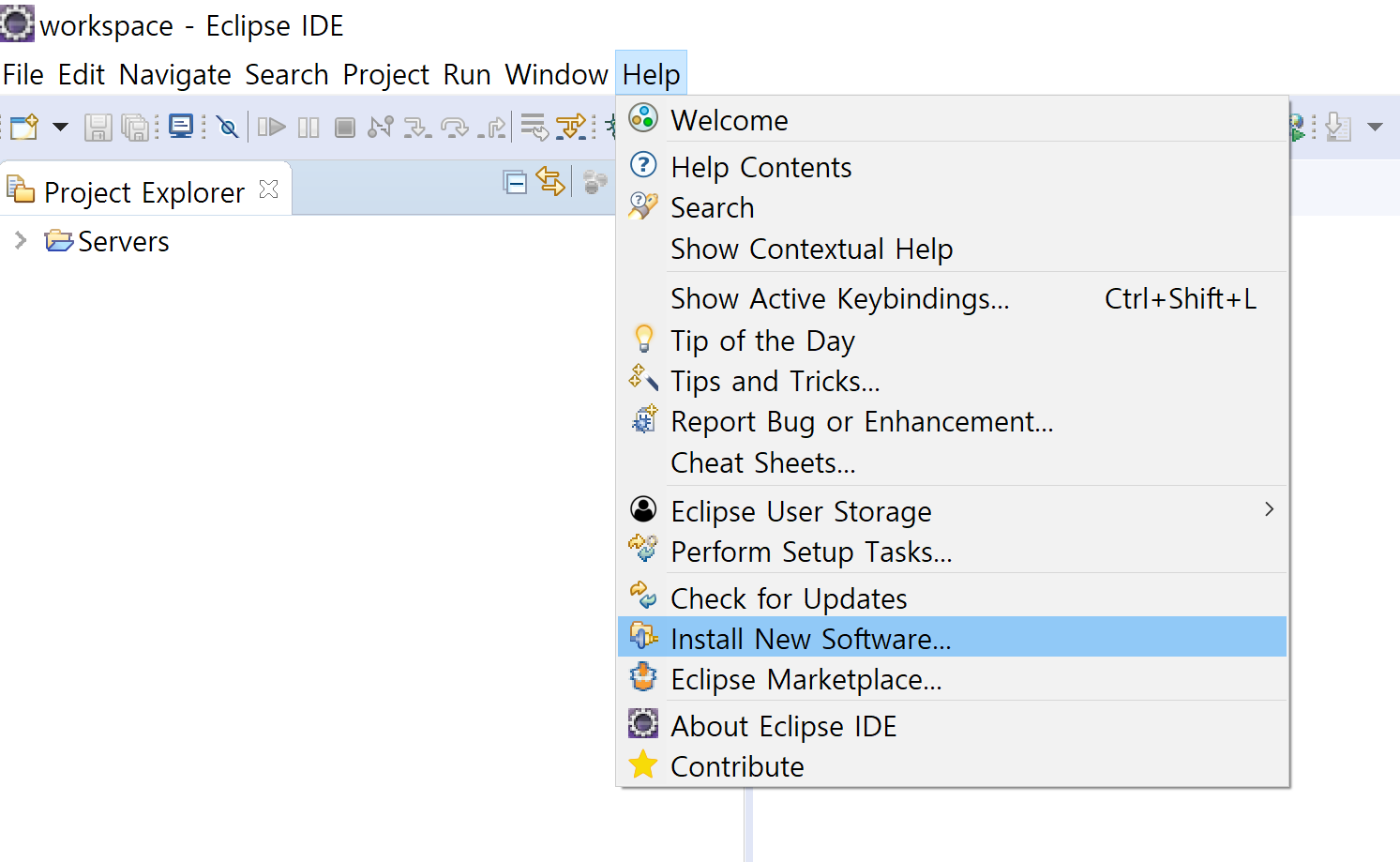Image resolution: width=1400 pixels, height=862 pixels.
Task: Open the File menu
Action: (x=23, y=74)
